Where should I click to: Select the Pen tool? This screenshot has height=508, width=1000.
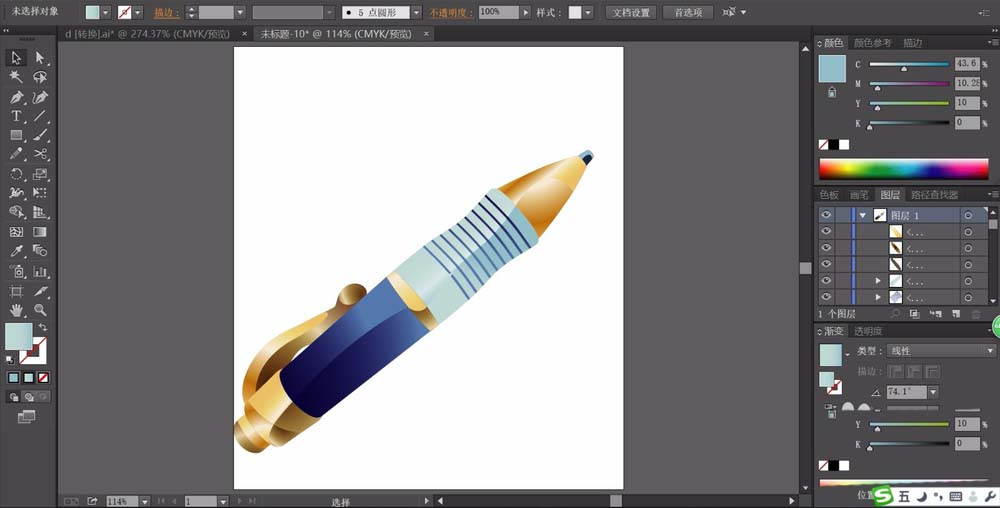point(16,98)
